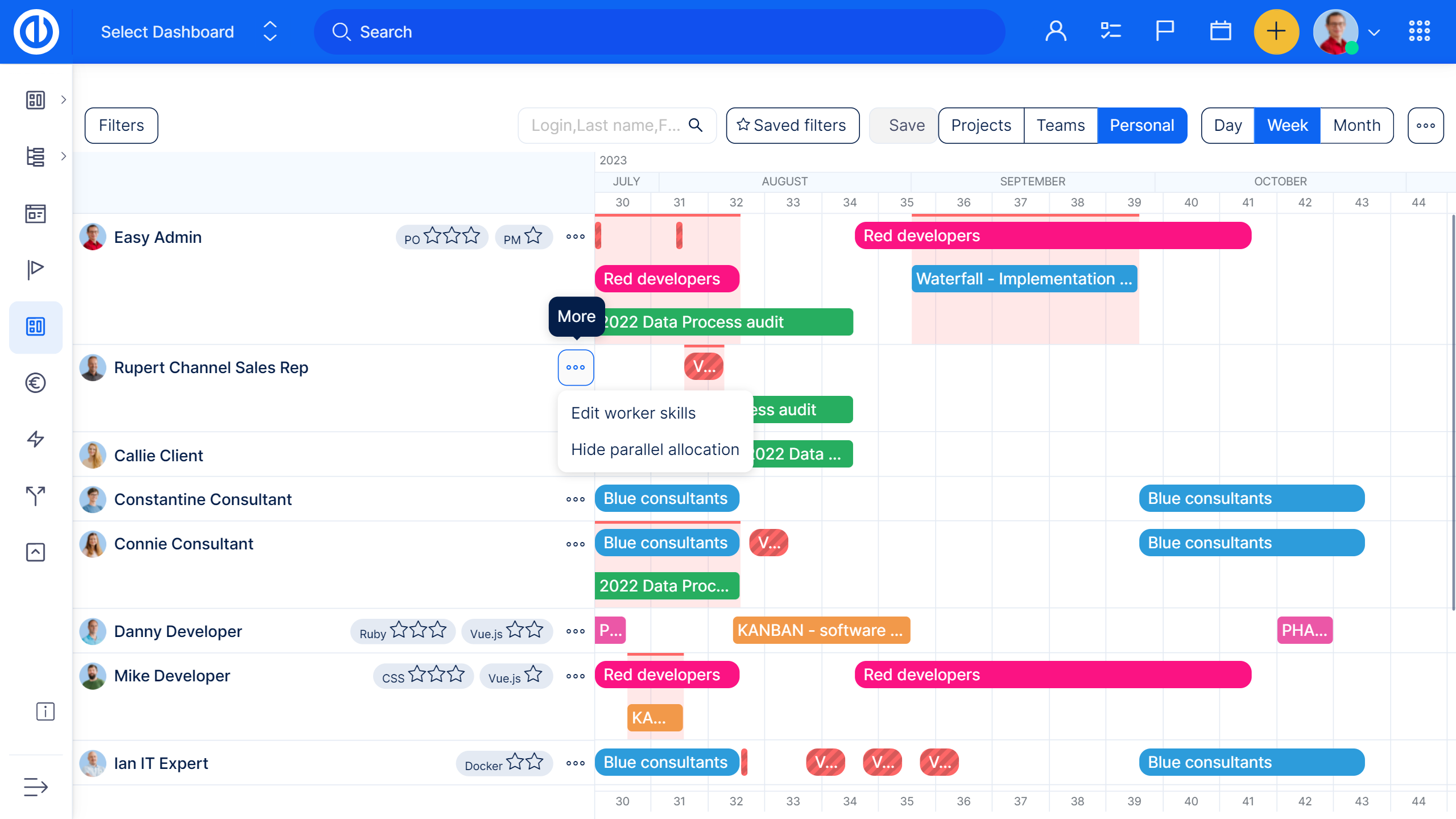Open Saved filters
This screenshot has width=1456, height=819.
(792, 125)
